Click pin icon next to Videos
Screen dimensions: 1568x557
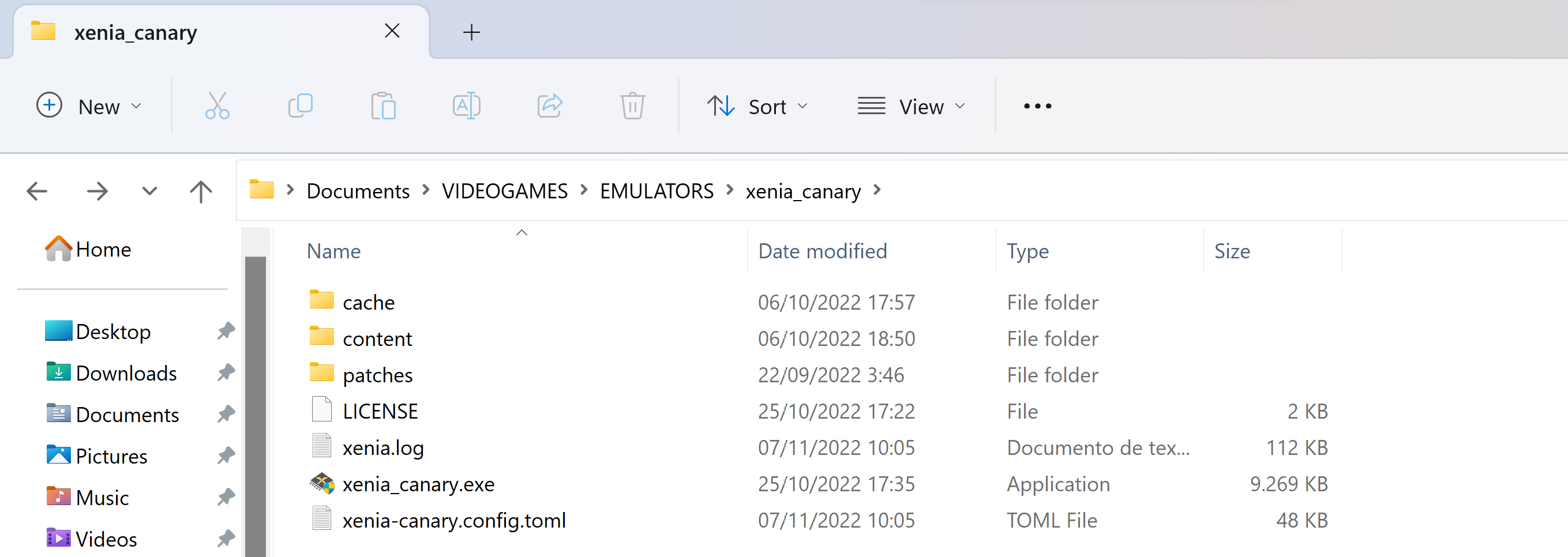click(x=226, y=538)
